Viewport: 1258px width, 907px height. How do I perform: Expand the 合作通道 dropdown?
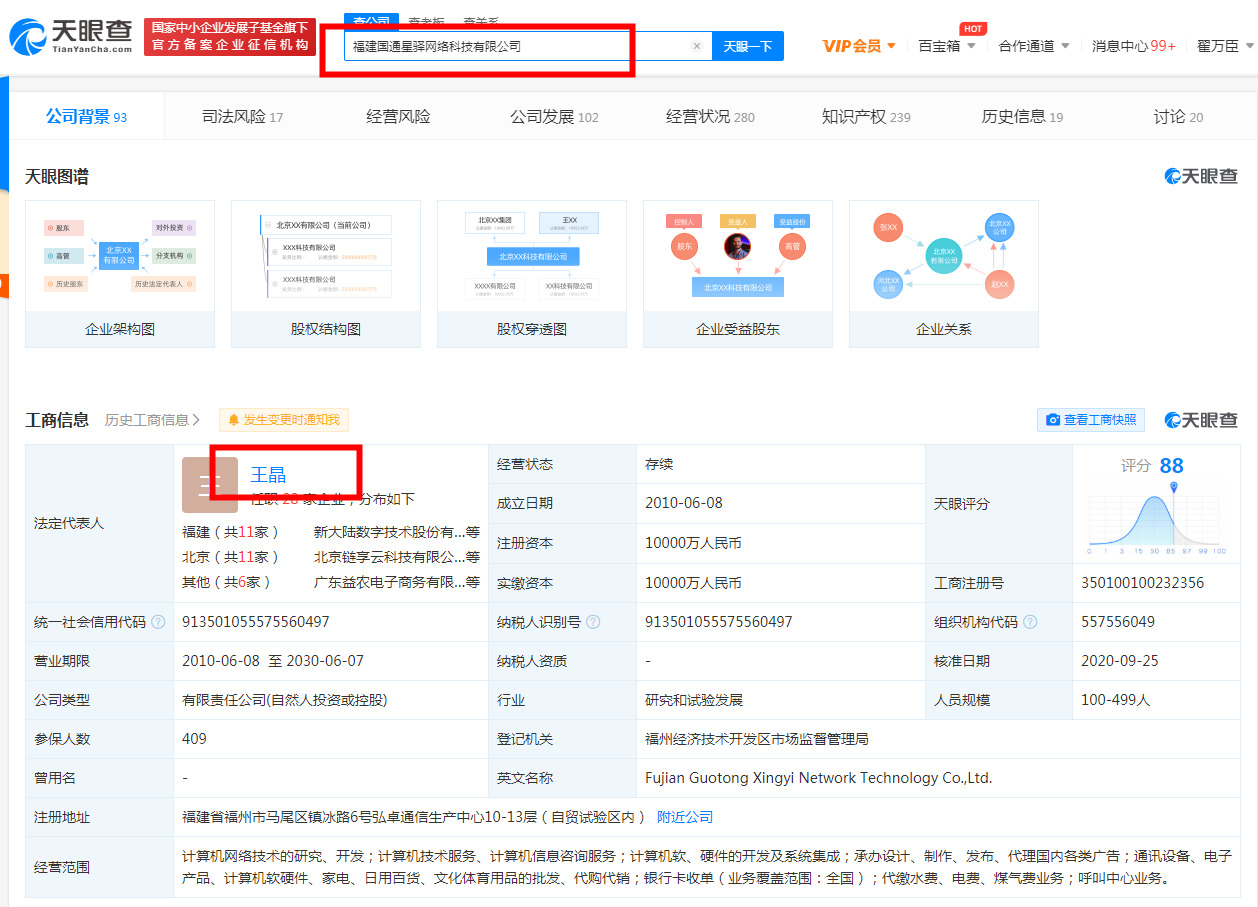(x=1034, y=46)
